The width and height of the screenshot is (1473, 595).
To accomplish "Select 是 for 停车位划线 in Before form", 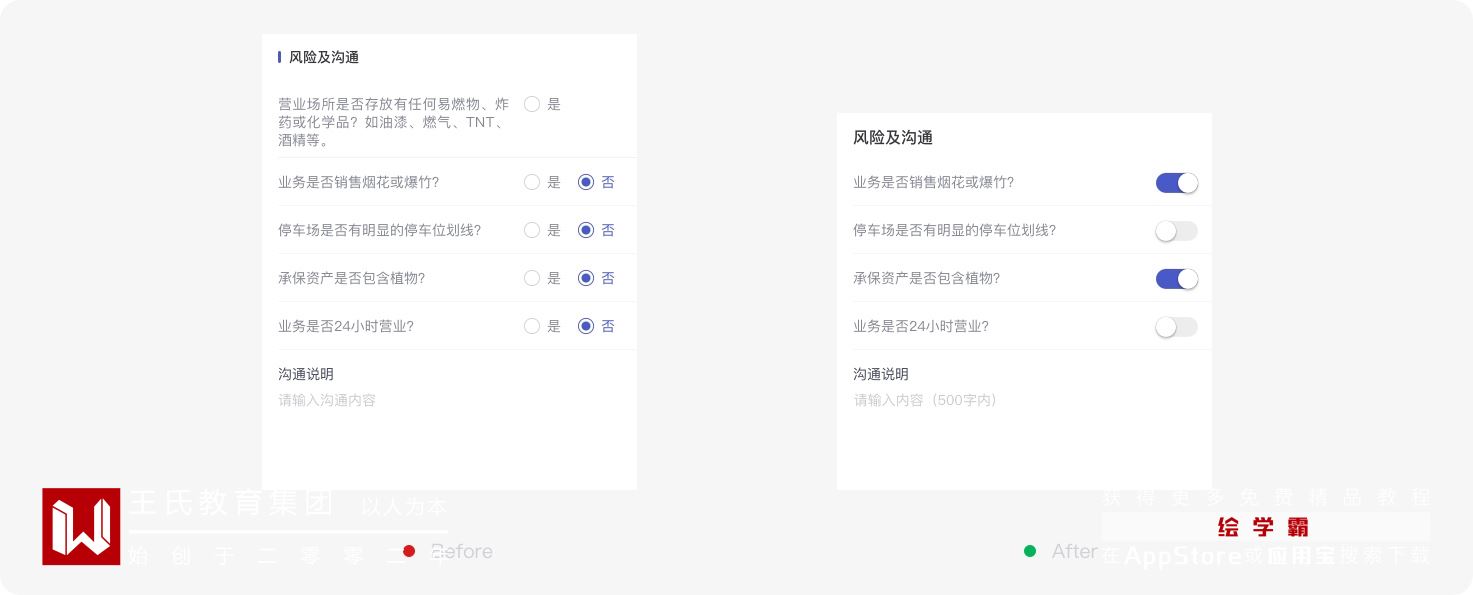I will point(532,230).
